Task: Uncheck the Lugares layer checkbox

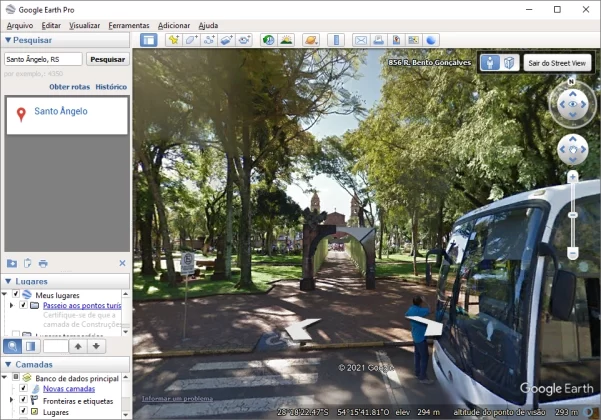Action: click(23, 410)
